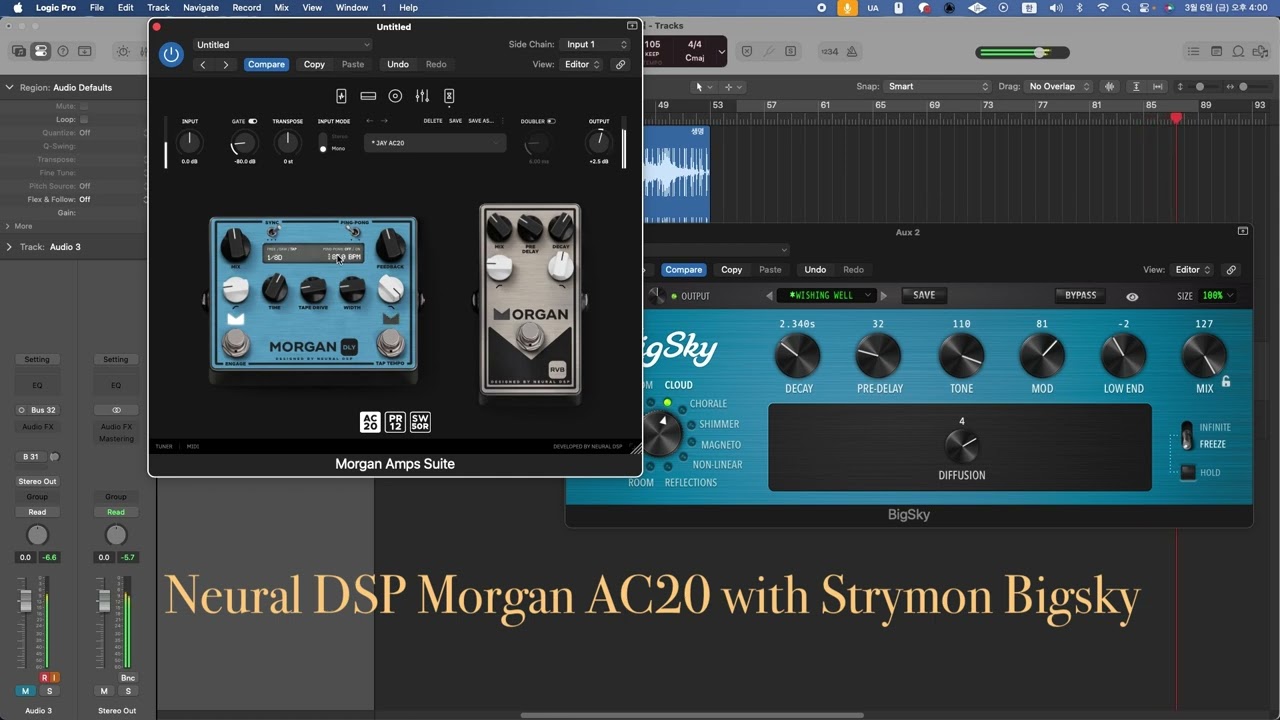Select the SW50R amp model icon
1280x720 pixels.
pos(420,422)
